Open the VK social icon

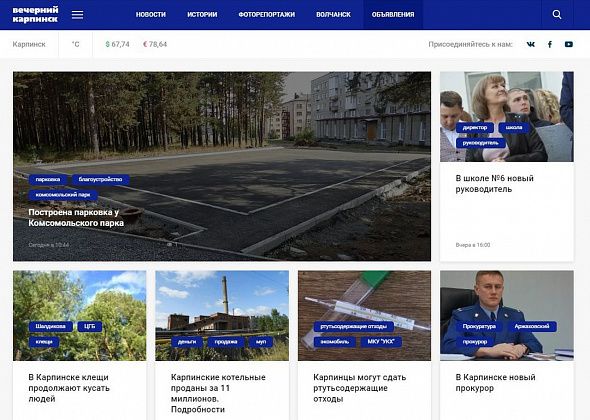point(531,44)
